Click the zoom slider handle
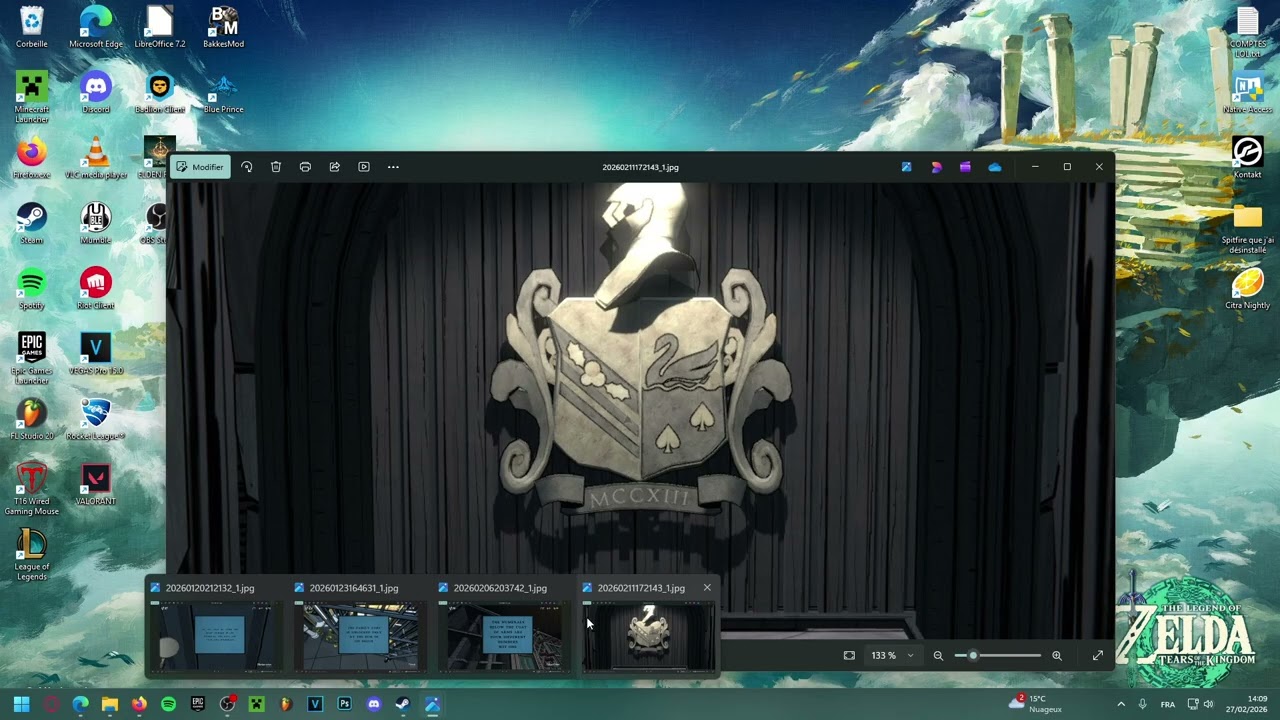 tap(973, 656)
